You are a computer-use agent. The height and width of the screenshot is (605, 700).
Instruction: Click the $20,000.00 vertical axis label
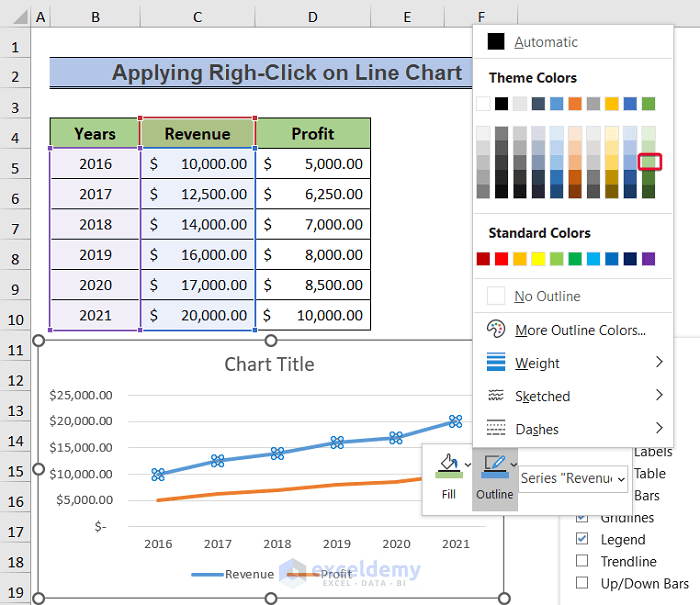(x=81, y=421)
